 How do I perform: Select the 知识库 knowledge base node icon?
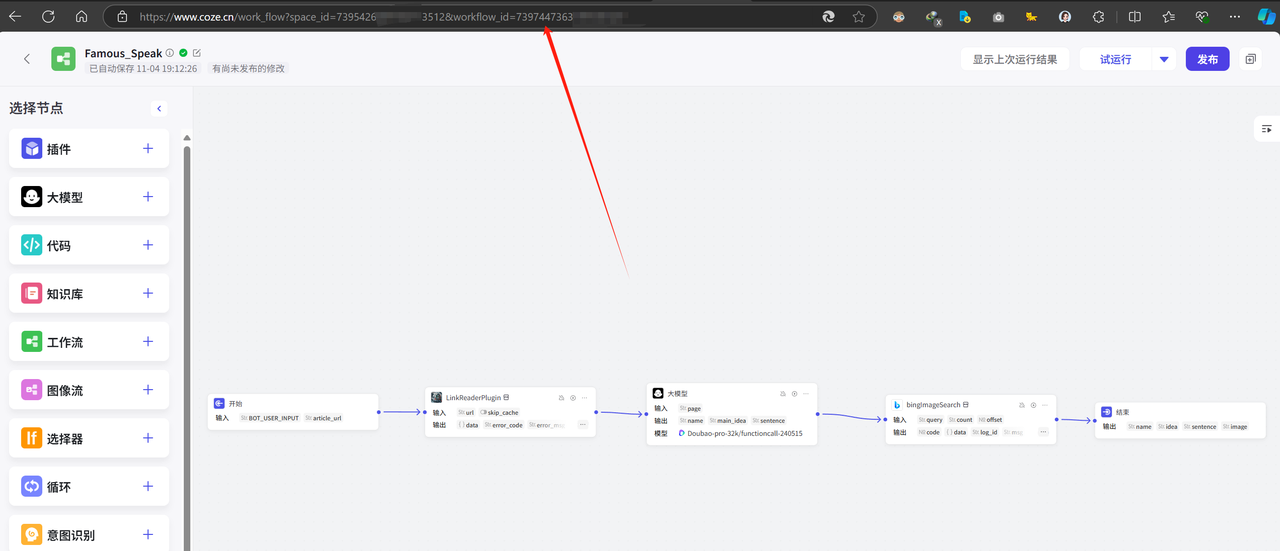tap(32, 294)
